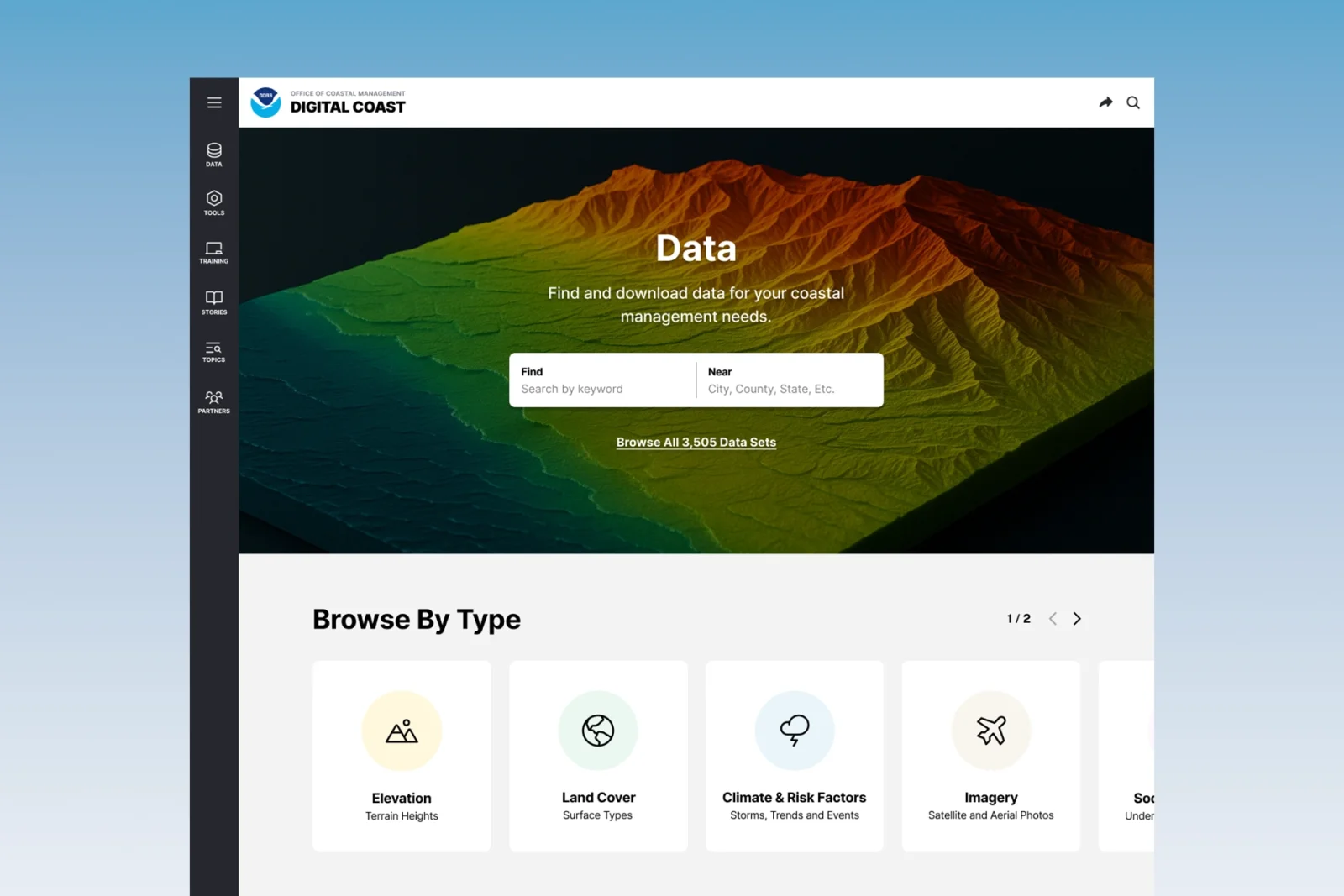Image resolution: width=1344 pixels, height=896 pixels.
Task: Open the Tools sidebar icon
Action: [214, 203]
